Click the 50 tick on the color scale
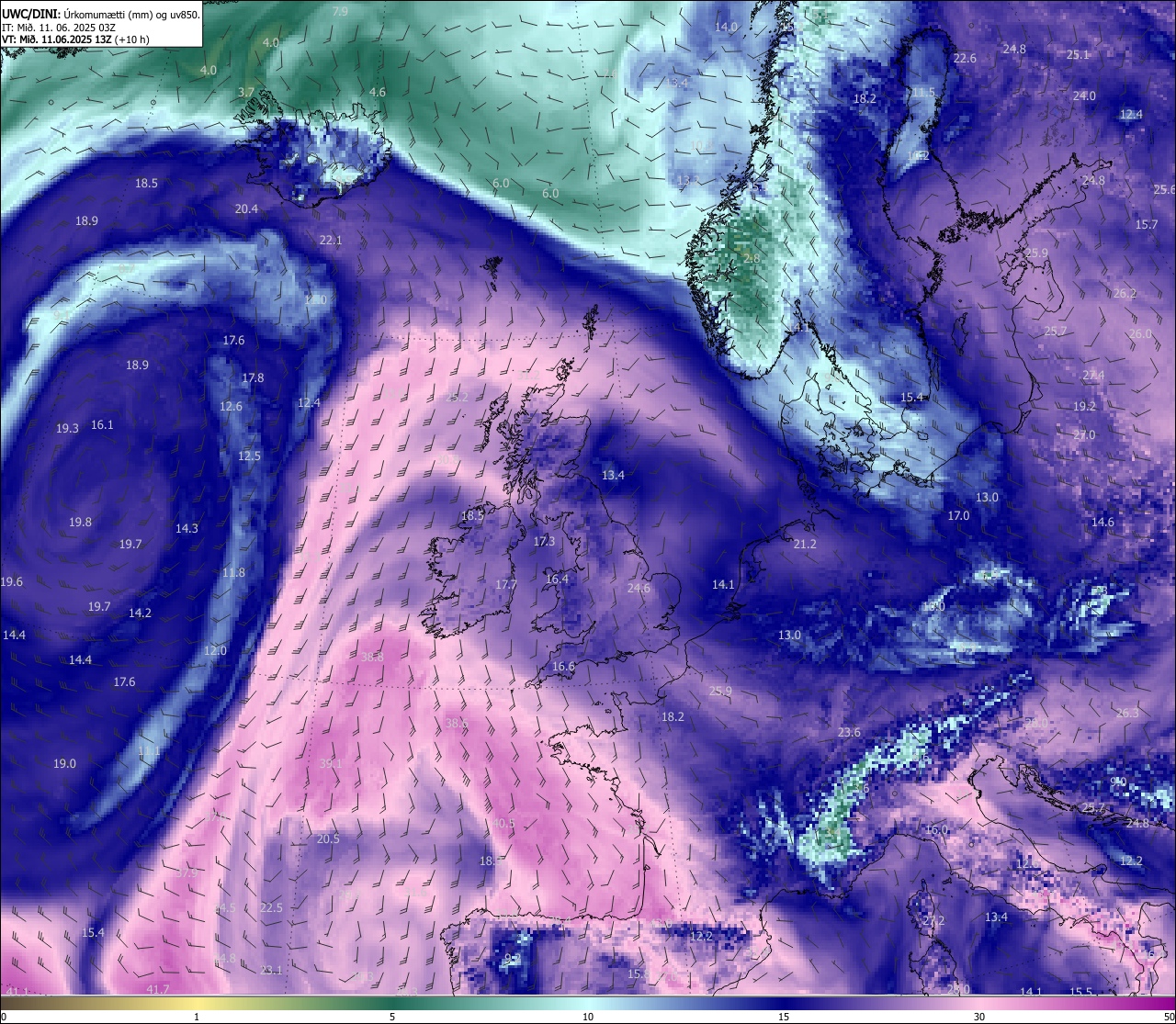 tap(1169, 1017)
